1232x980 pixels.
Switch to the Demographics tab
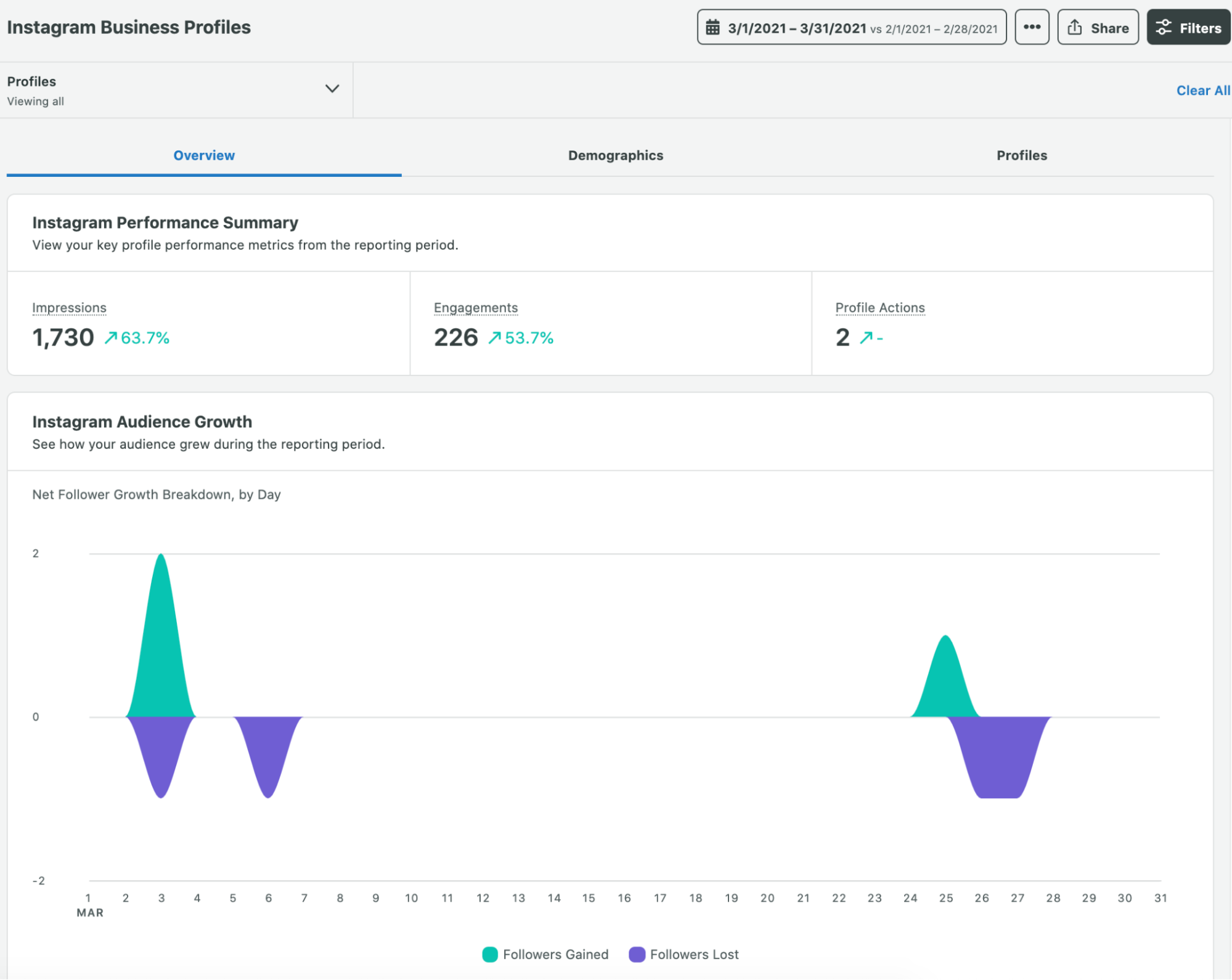coord(615,155)
